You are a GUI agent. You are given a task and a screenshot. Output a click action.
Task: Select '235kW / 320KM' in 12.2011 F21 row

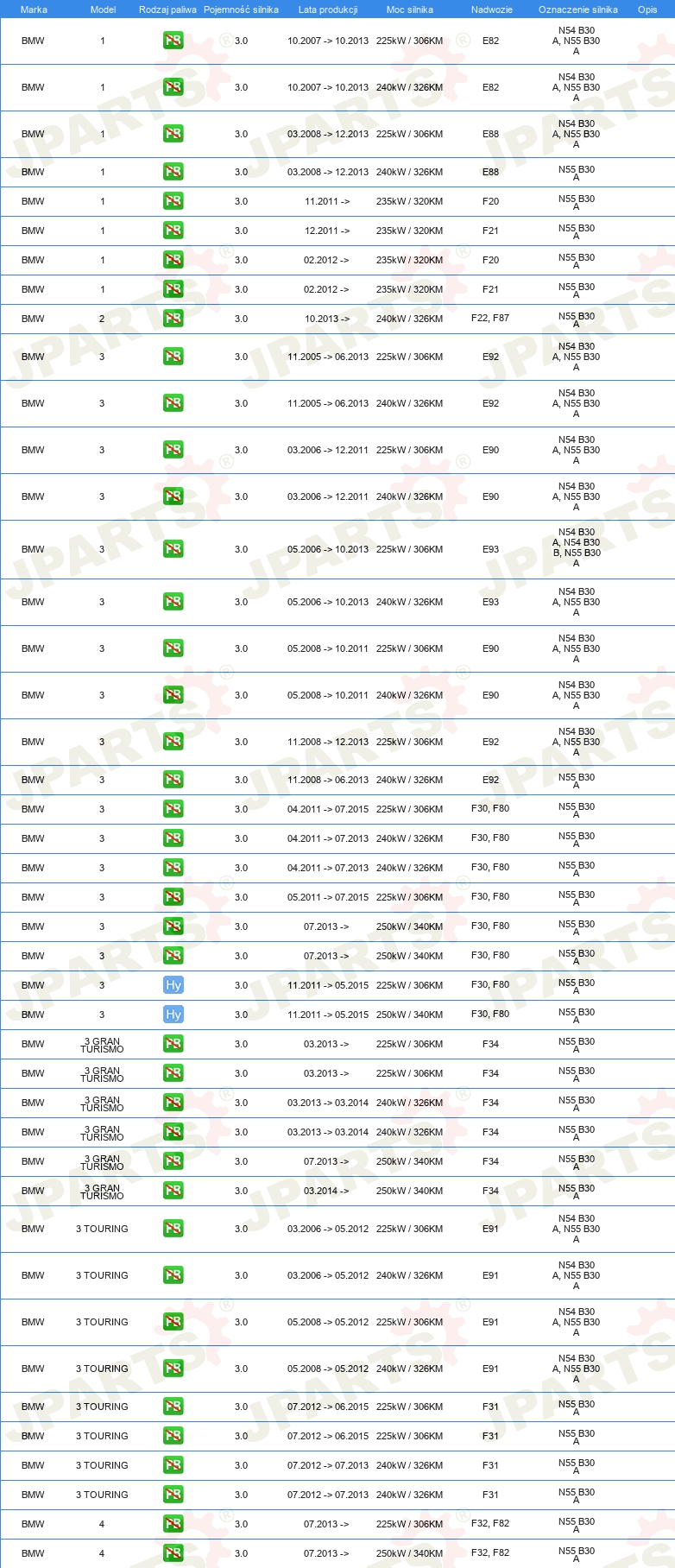(410, 231)
